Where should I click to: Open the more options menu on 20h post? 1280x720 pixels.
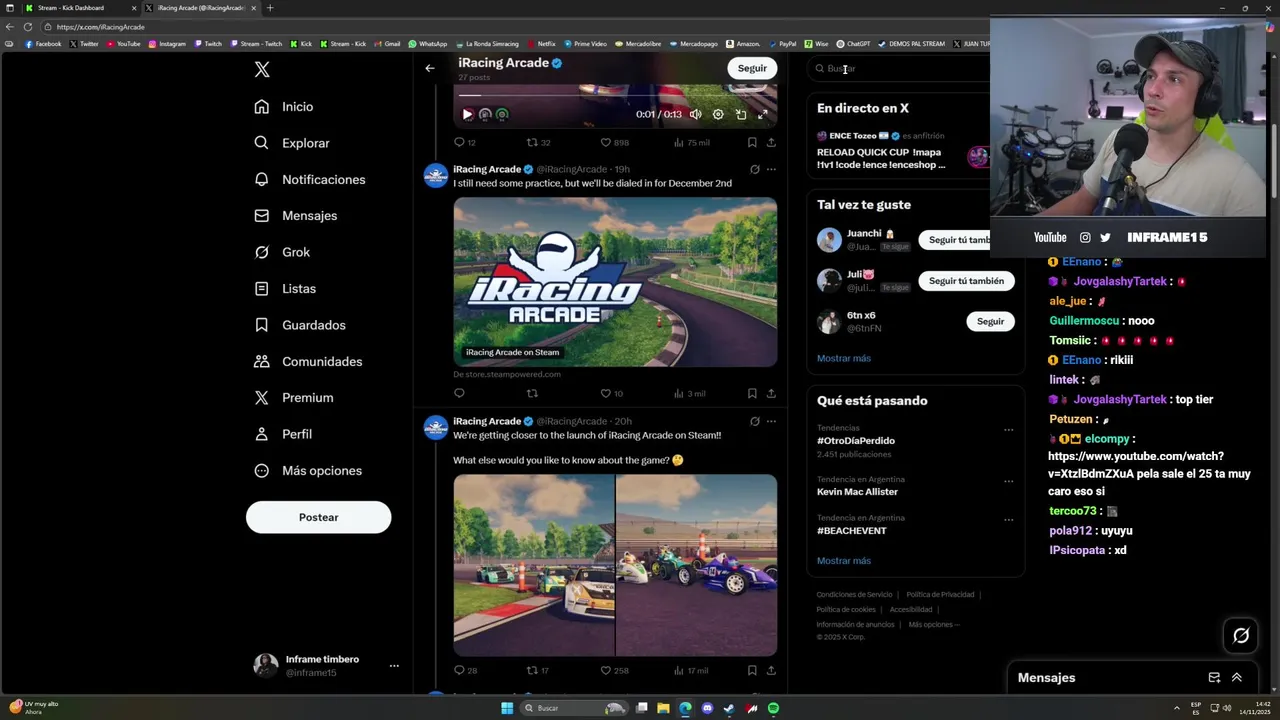click(x=771, y=421)
